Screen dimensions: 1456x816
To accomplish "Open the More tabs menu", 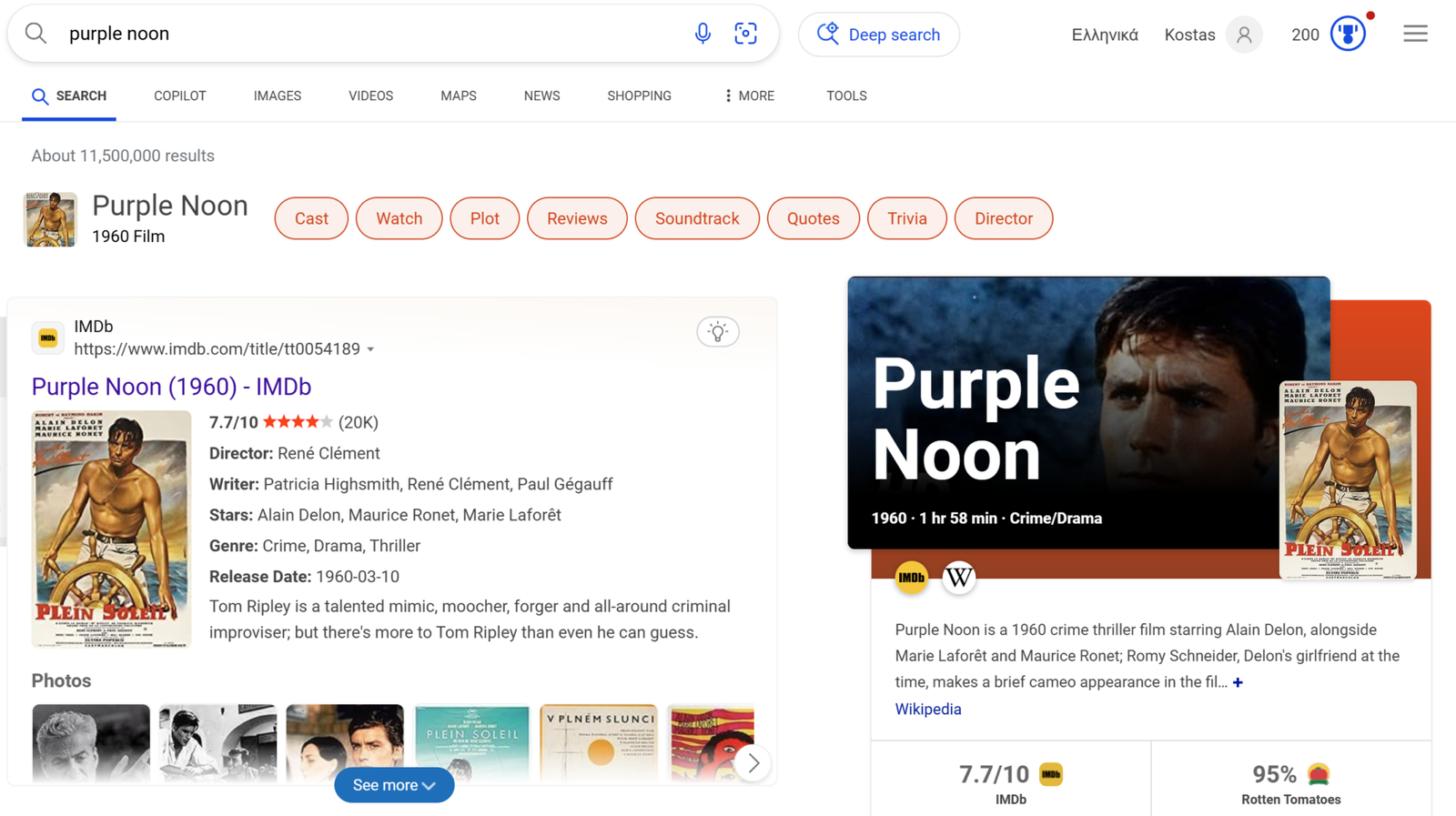I will pos(749,96).
